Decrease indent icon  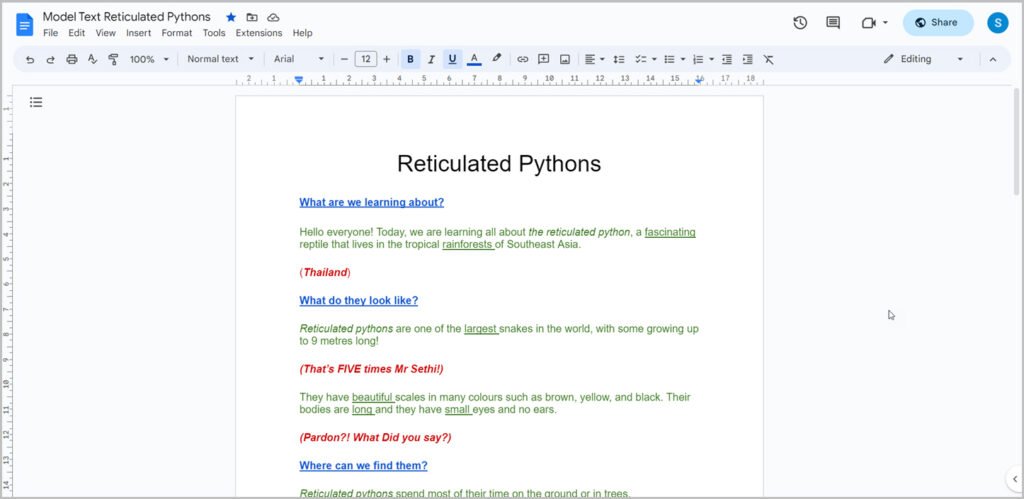click(727, 59)
